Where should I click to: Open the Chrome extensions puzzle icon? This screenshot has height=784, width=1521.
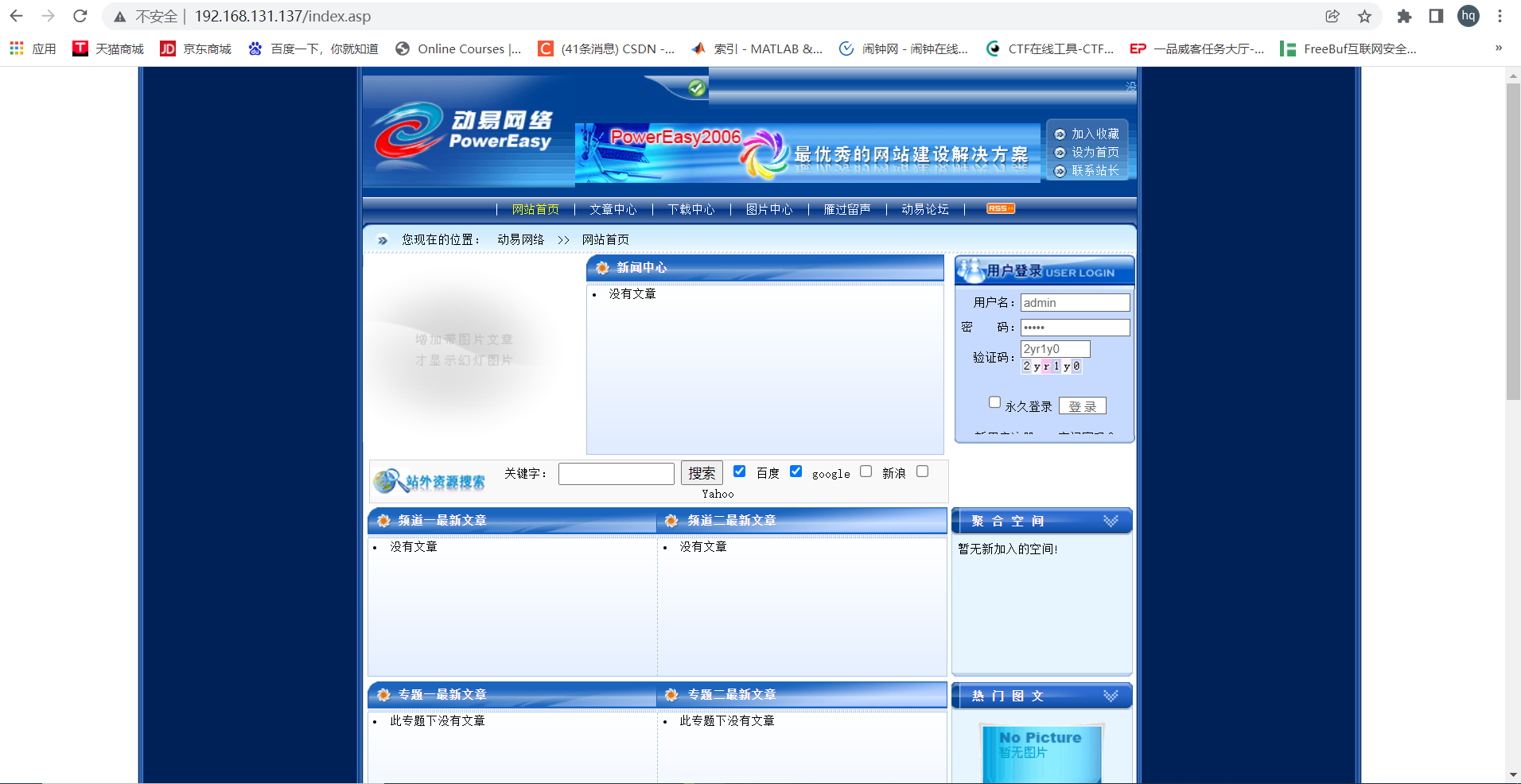[x=1404, y=16]
